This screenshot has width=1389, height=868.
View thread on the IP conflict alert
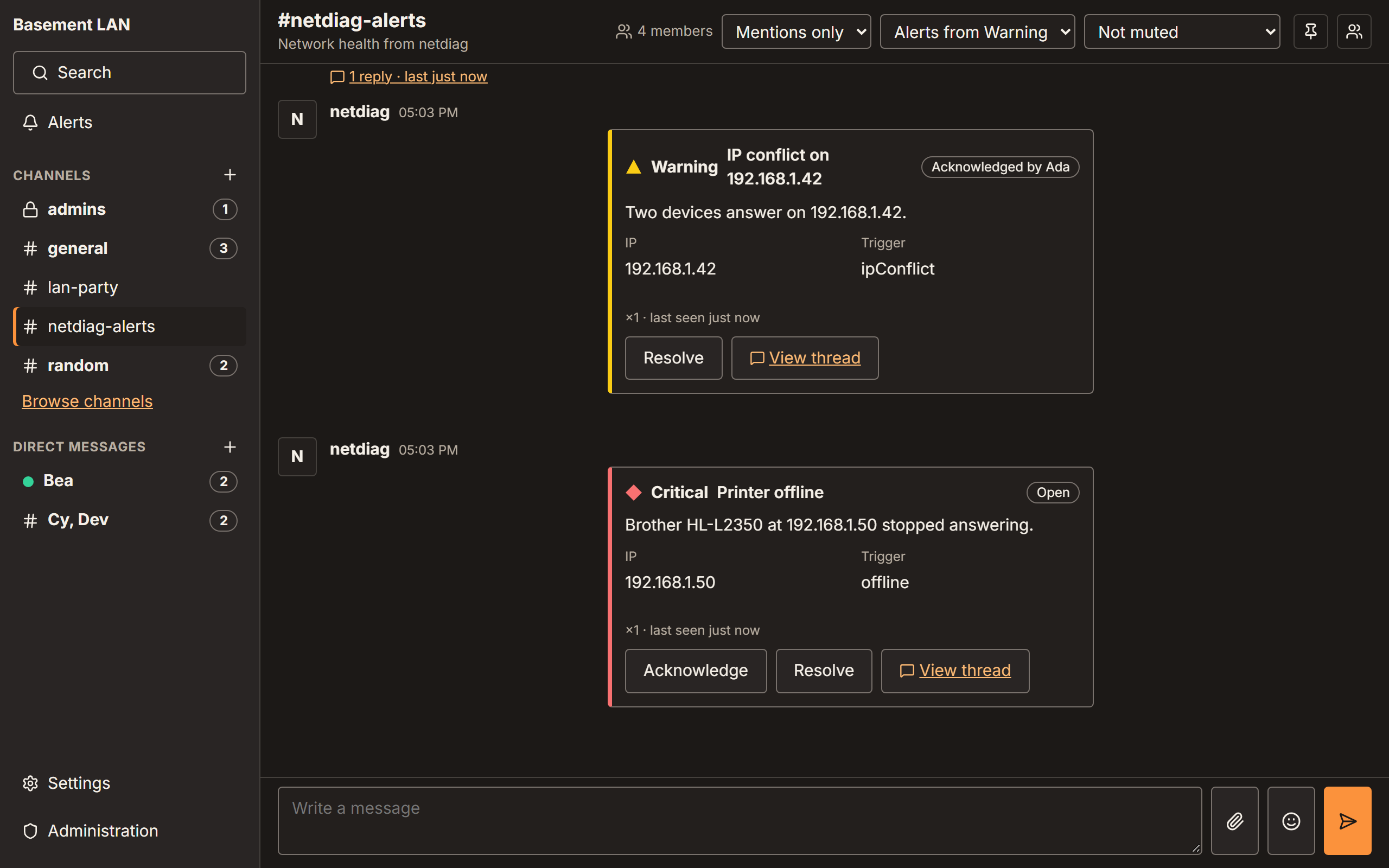pos(805,358)
